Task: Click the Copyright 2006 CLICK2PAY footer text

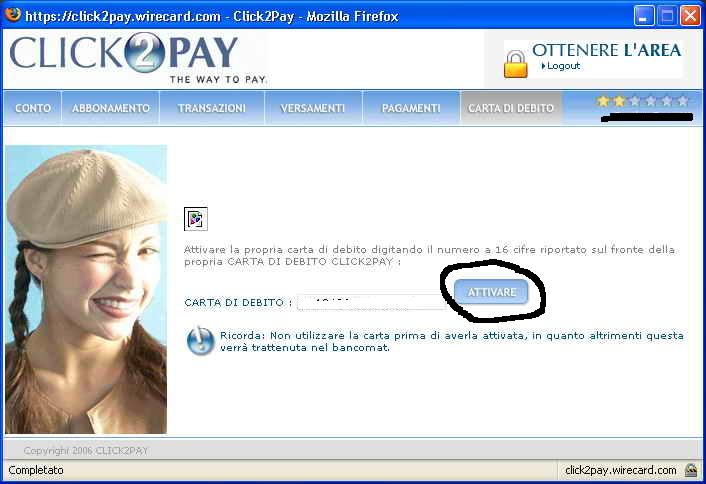Action: tap(86, 451)
